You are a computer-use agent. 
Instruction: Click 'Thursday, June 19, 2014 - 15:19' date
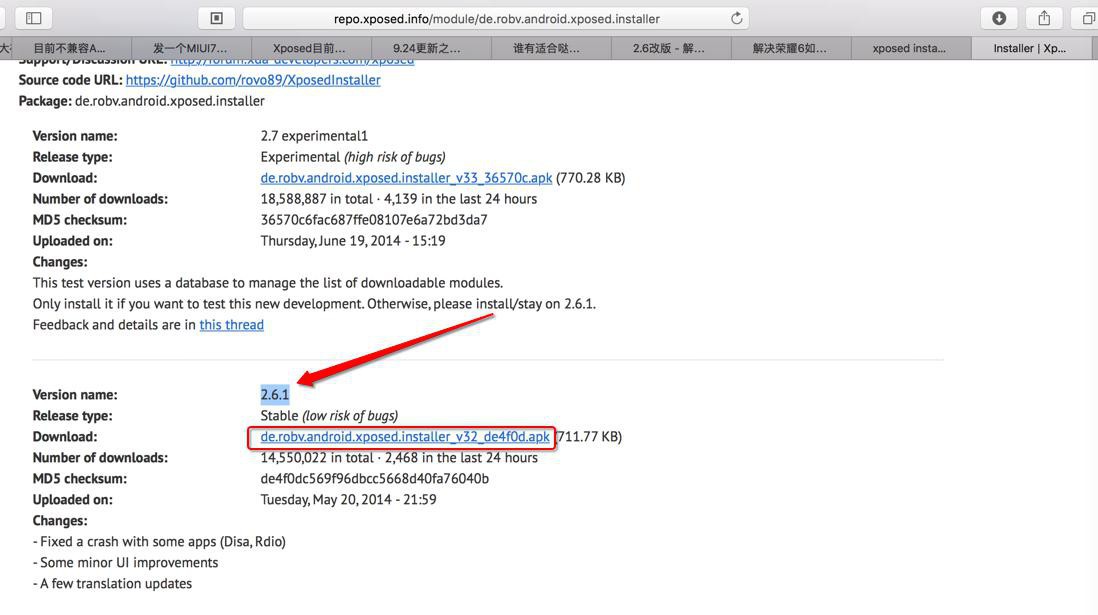353,241
